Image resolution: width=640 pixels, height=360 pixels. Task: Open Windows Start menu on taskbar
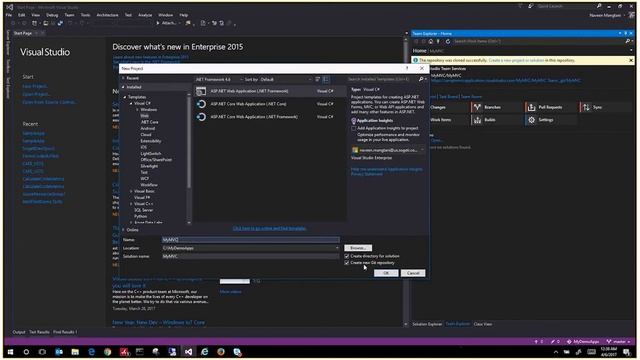[10, 352]
